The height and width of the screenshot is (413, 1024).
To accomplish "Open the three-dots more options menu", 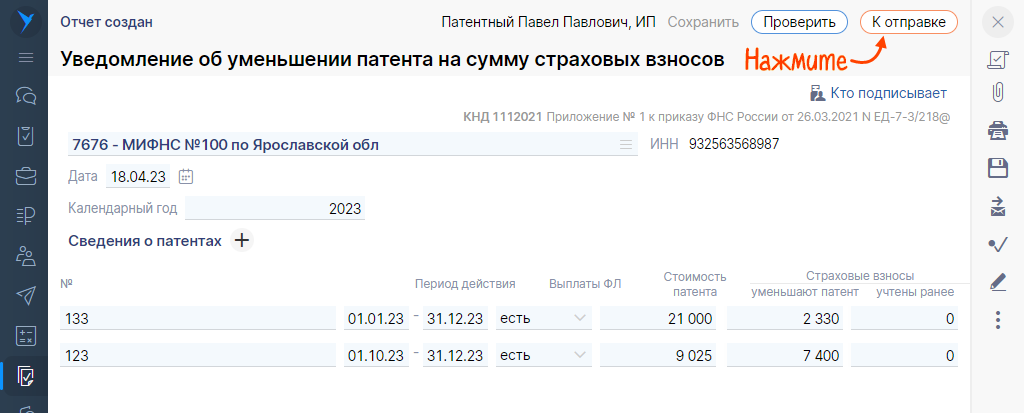I will click(997, 320).
